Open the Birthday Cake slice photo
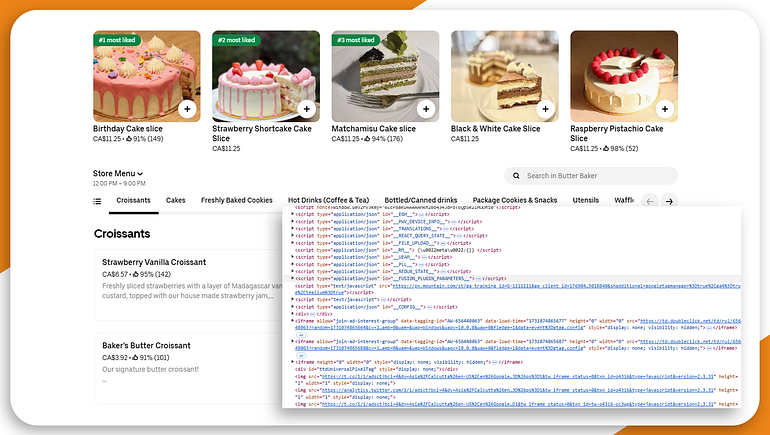Screen dimensions: 770x435 [x=147, y=76]
